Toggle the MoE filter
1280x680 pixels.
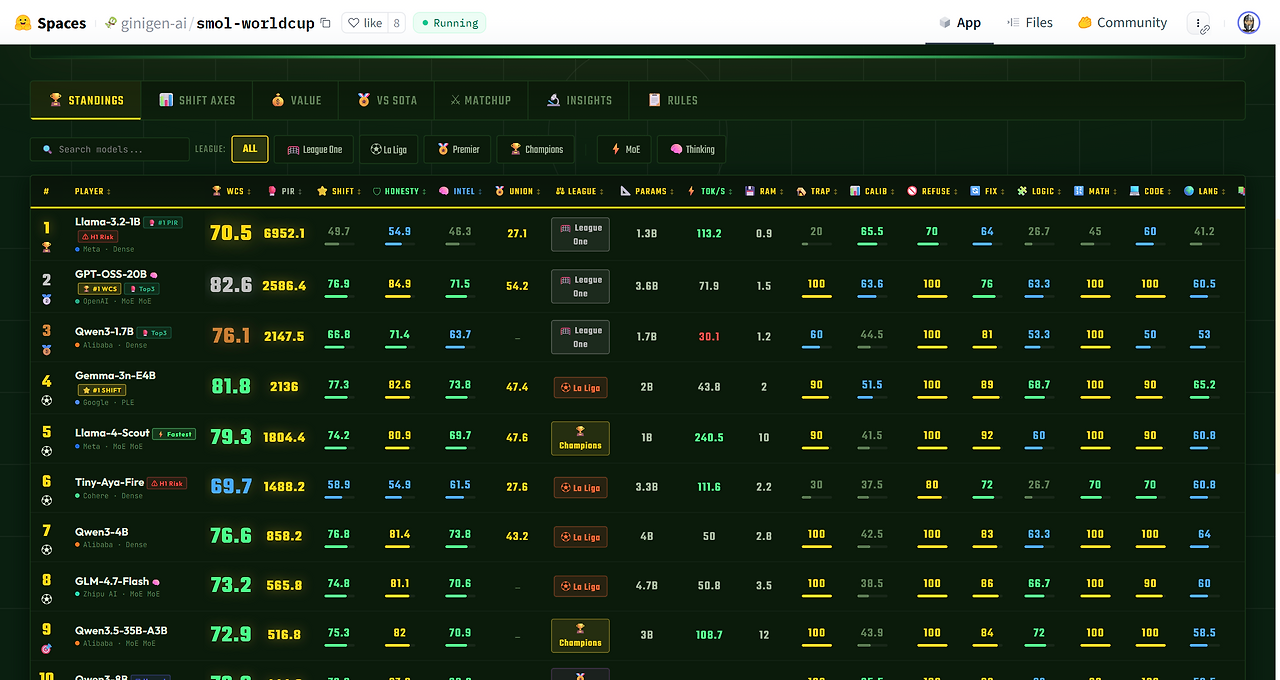[625, 149]
